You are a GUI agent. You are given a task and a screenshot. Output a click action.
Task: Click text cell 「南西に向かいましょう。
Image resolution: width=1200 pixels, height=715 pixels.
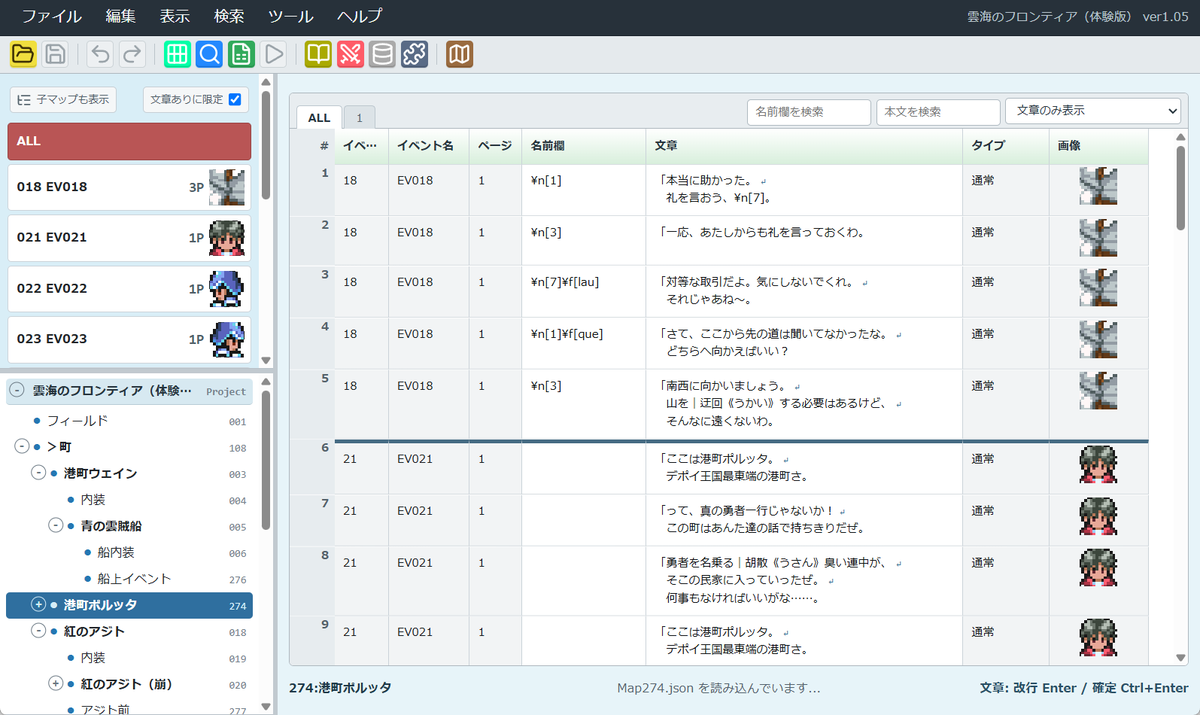(804, 403)
